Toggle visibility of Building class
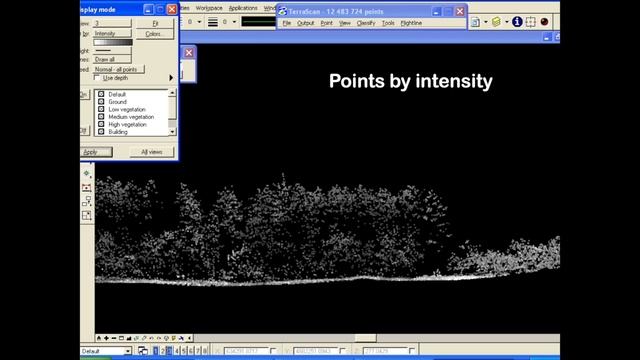640x360 pixels. pyautogui.click(x=101, y=132)
